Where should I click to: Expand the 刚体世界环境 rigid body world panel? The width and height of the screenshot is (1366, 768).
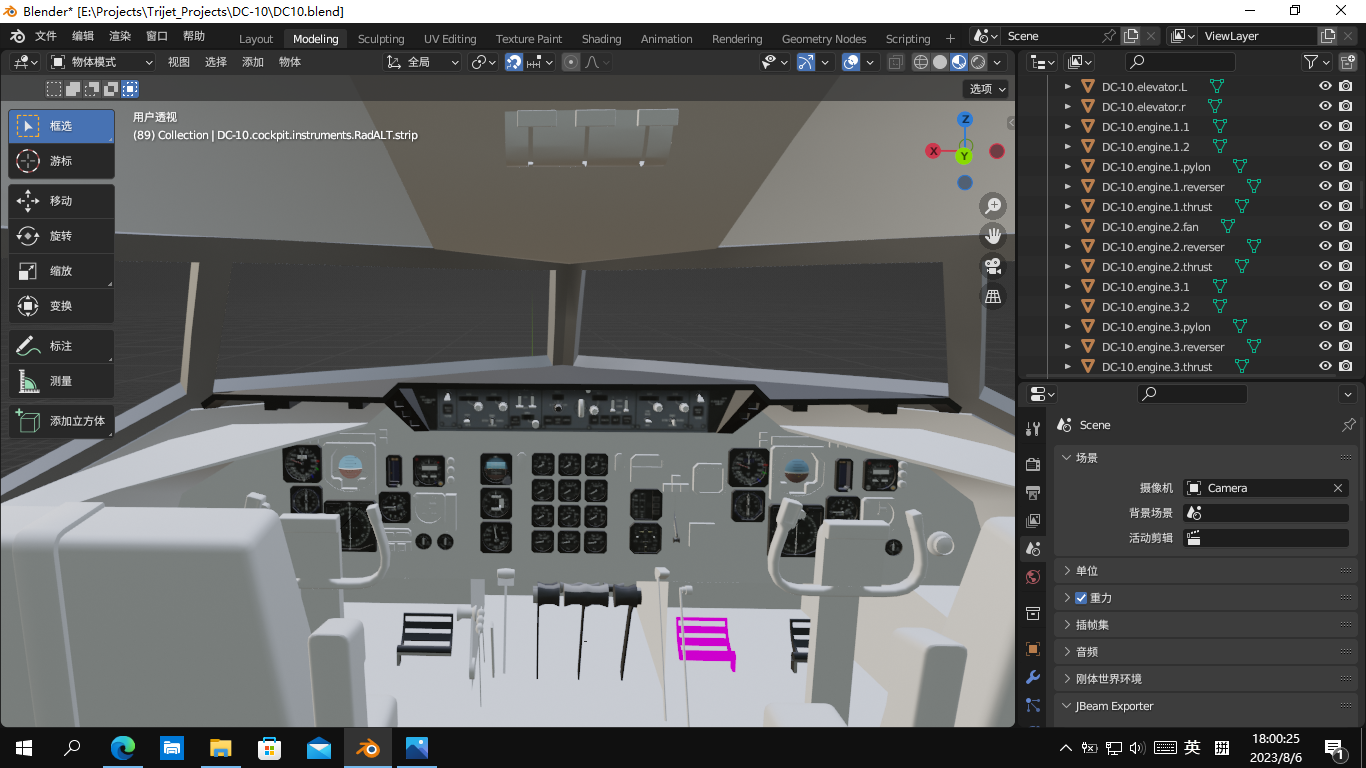1206,679
